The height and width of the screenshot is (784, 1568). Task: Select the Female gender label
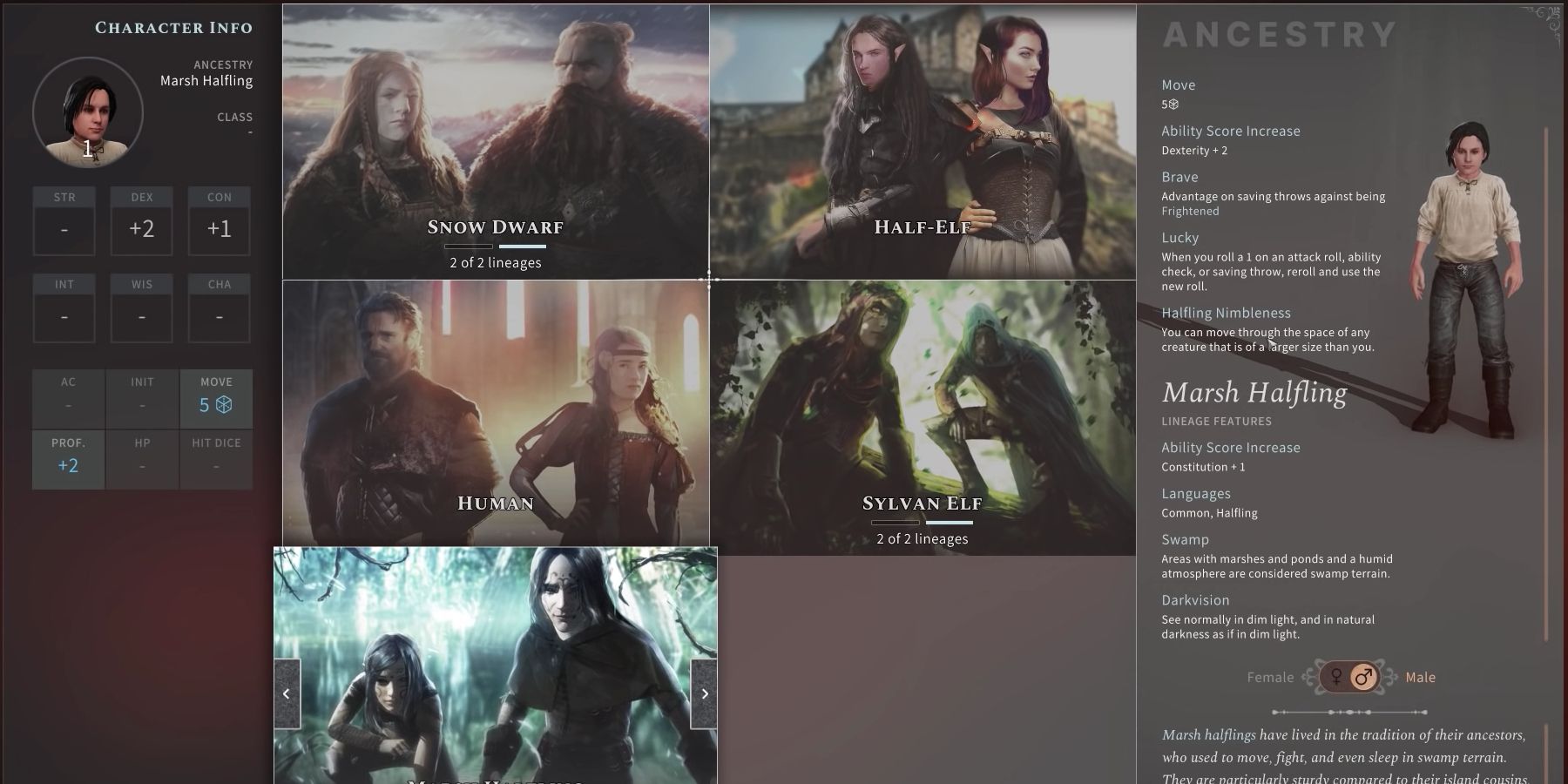coord(1270,678)
